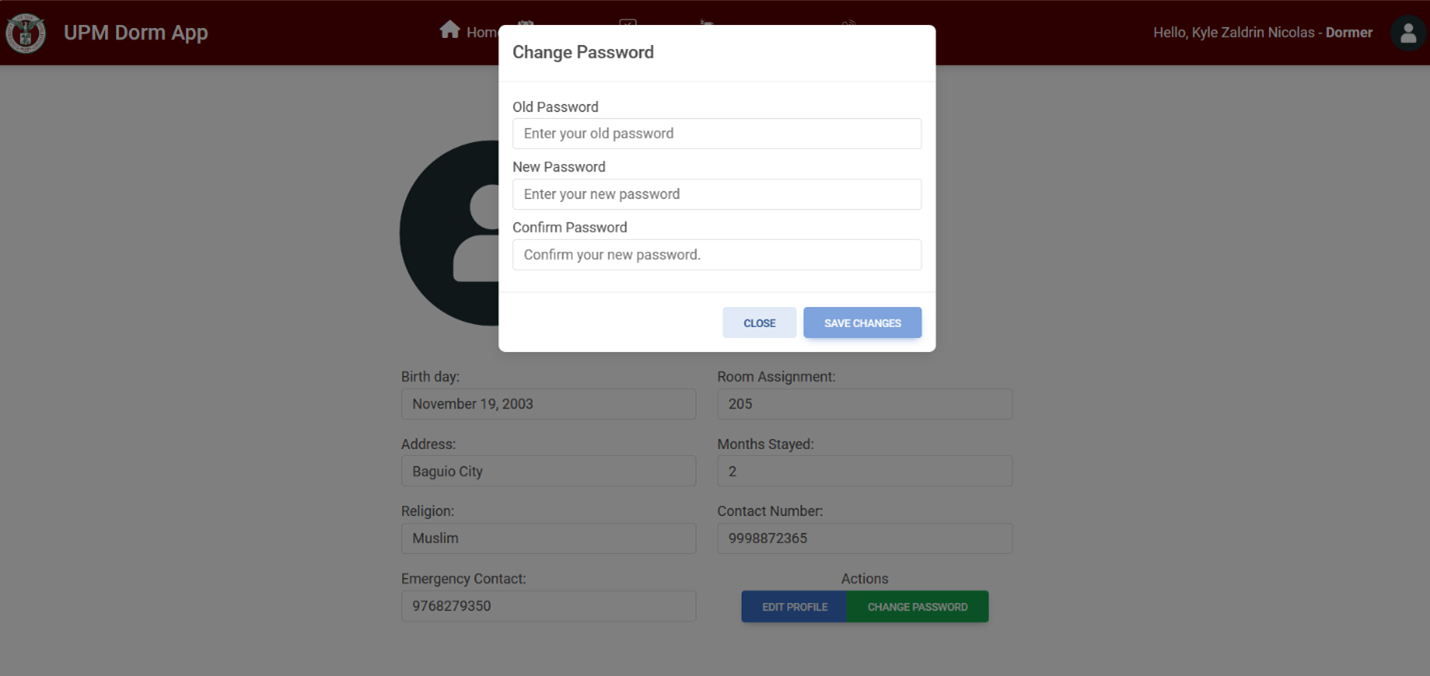1430x676 pixels.
Task: Close the Change Password dialog
Action: 759,323
